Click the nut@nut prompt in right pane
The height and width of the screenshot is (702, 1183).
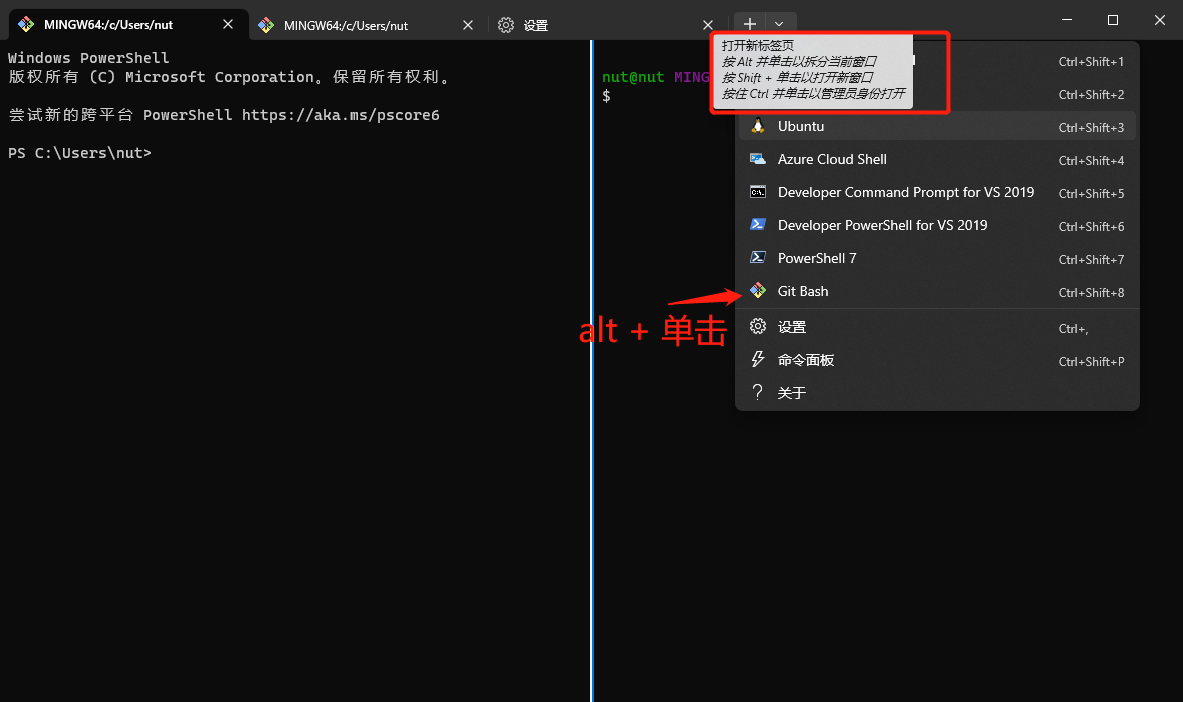[633, 77]
